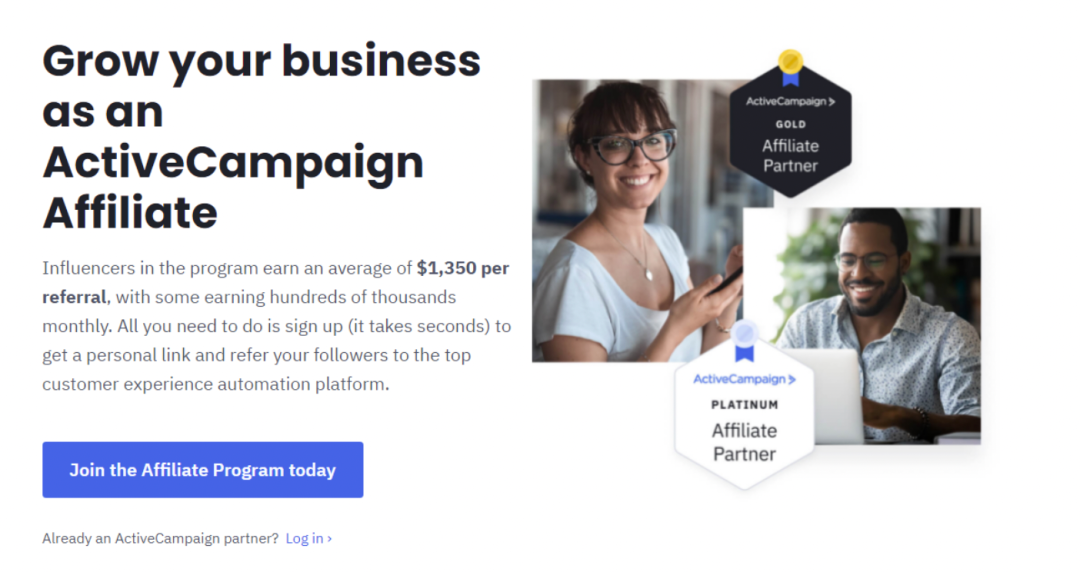Click the "Already an ActiveCampaign partner?" text
The width and height of the screenshot is (1080, 572).
pyautogui.click(x=160, y=538)
